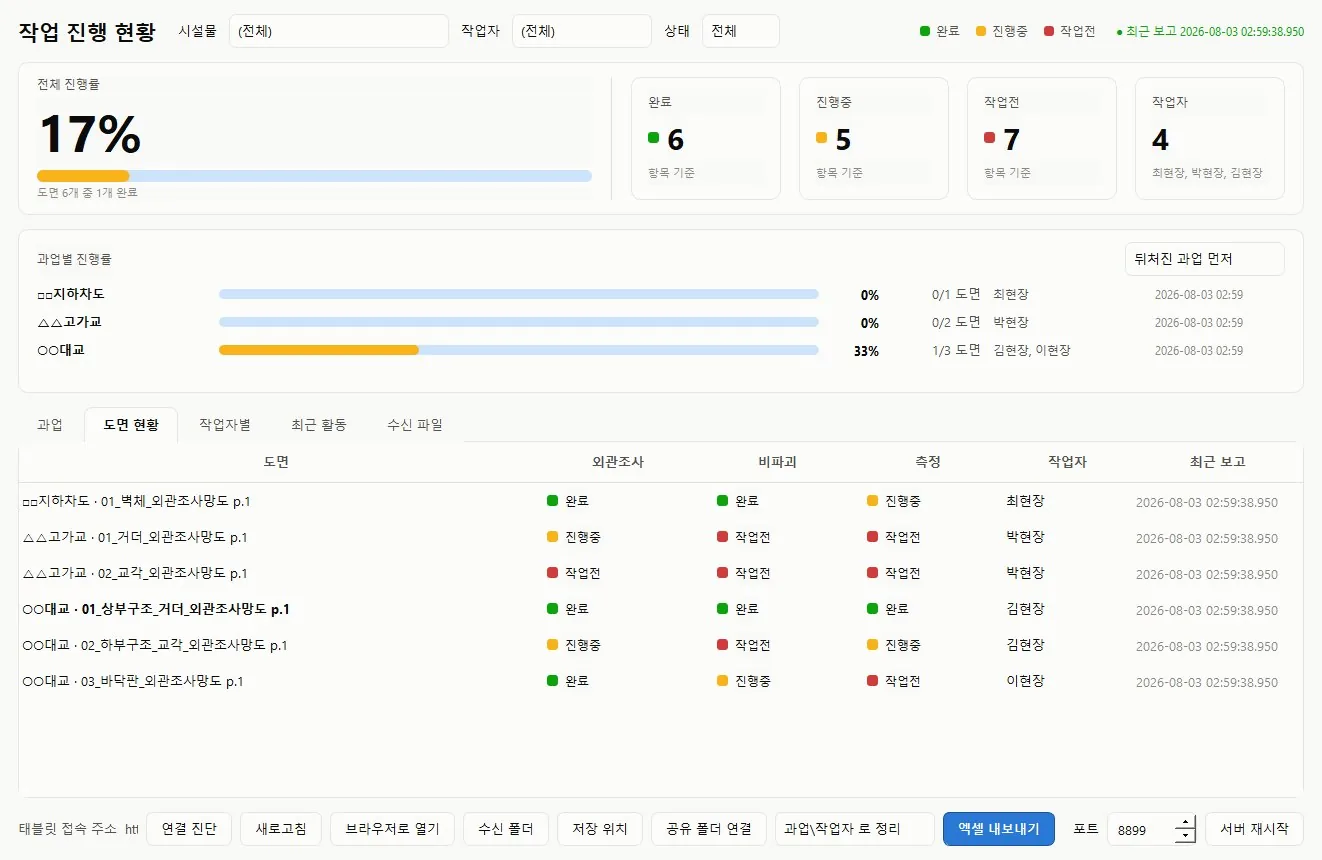Open the 과업\작업자 로 정리 dropdown
Image resolution: width=1322 pixels, height=860 pixels.
click(854, 829)
